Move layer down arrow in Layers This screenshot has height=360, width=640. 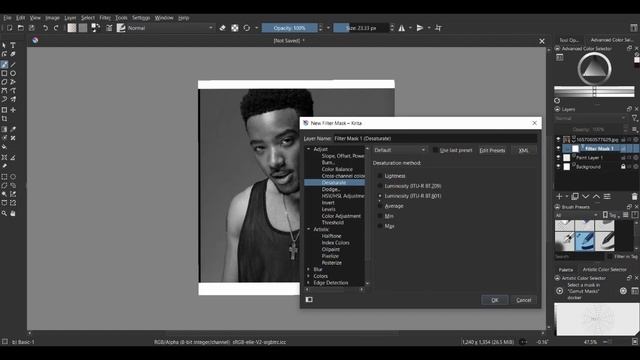pos(586,196)
